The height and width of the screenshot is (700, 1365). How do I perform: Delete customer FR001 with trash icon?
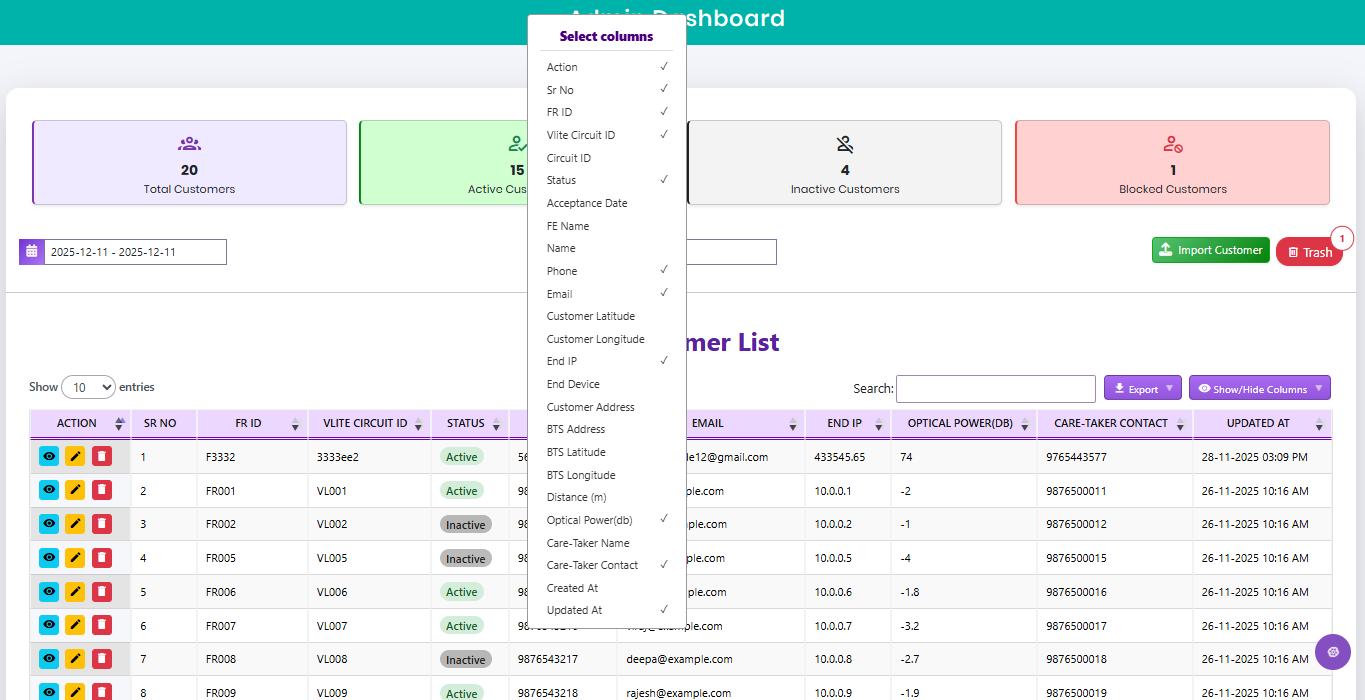(x=102, y=490)
